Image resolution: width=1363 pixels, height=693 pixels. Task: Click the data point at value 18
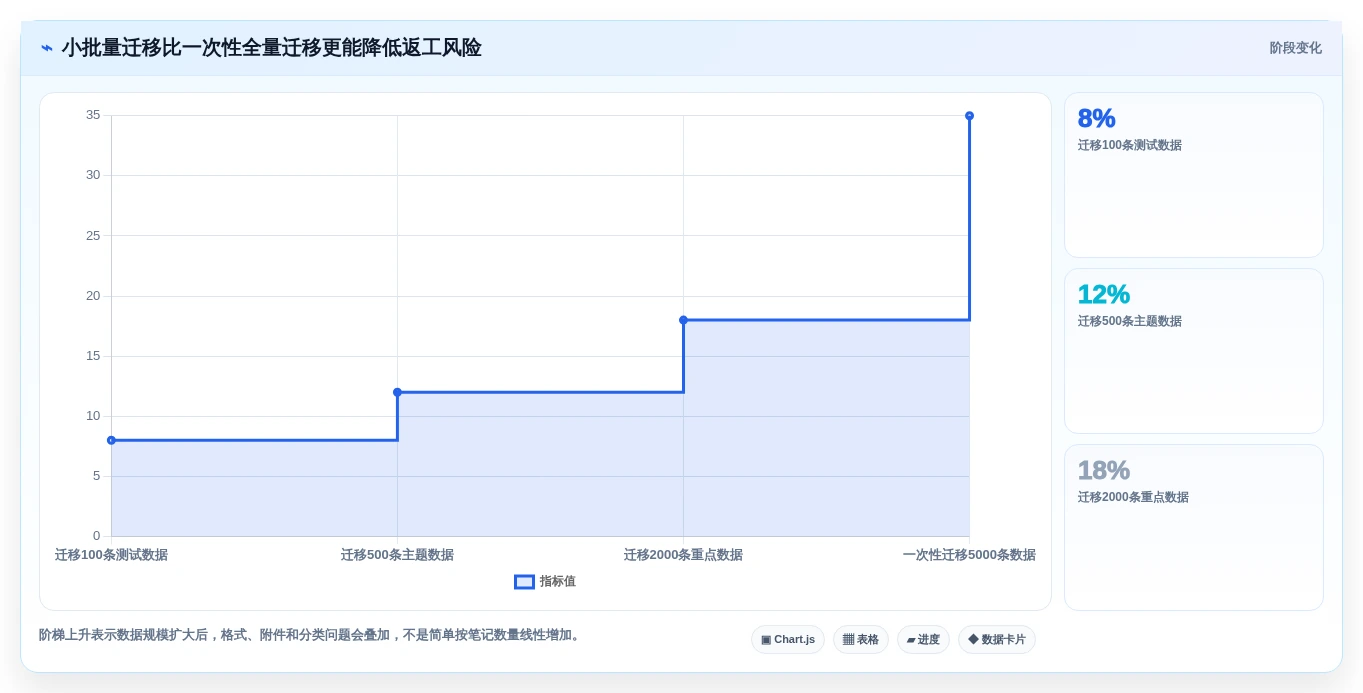pyautogui.click(x=683, y=320)
